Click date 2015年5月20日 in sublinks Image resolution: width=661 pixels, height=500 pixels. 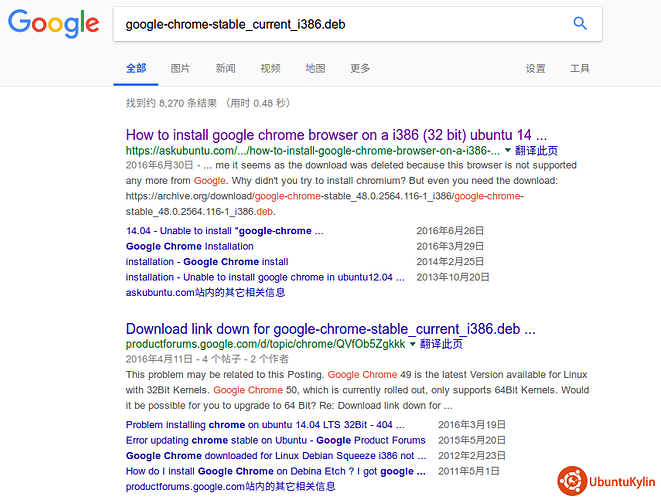pyautogui.click(x=472, y=440)
